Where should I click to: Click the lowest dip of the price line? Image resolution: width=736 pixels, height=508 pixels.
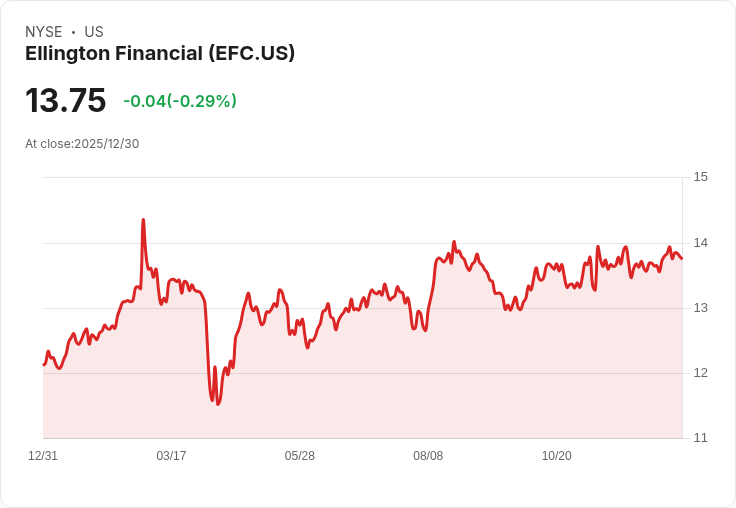[218, 404]
